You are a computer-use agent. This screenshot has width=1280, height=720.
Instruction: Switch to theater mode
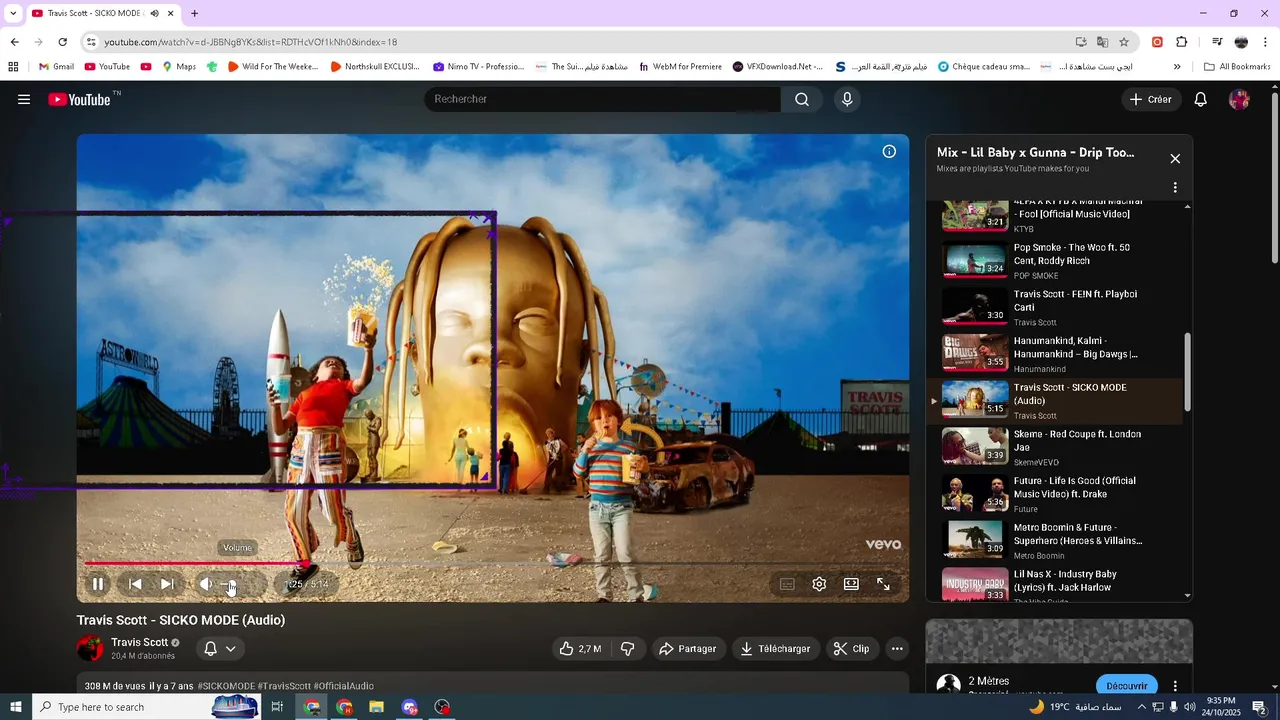tap(851, 584)
